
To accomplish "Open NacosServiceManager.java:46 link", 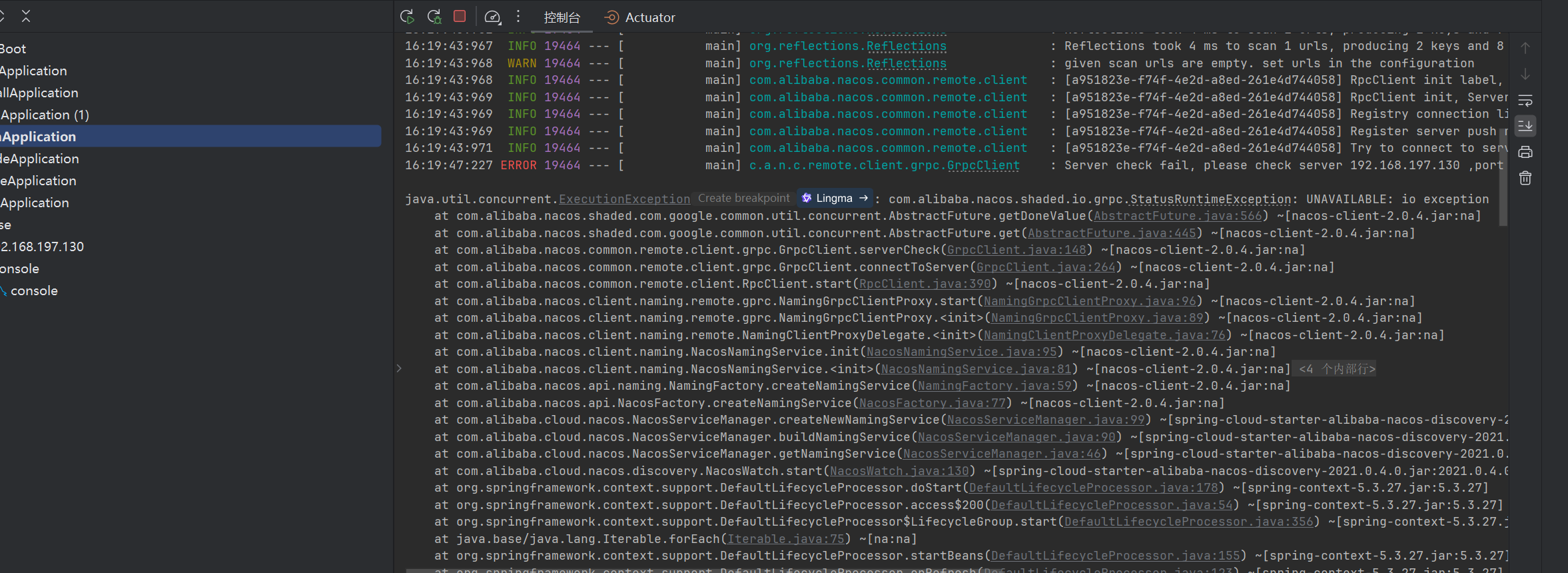I will [1002, 454].
